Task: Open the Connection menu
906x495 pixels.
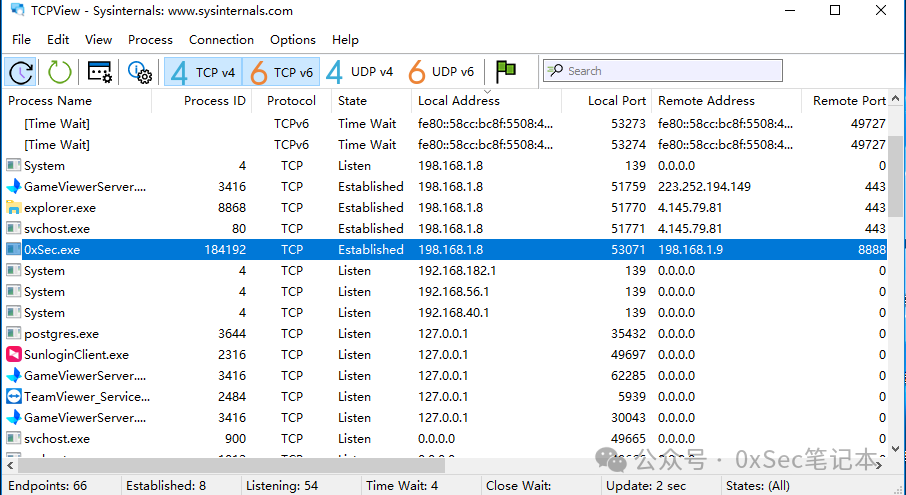Action: tap(221, 39)
